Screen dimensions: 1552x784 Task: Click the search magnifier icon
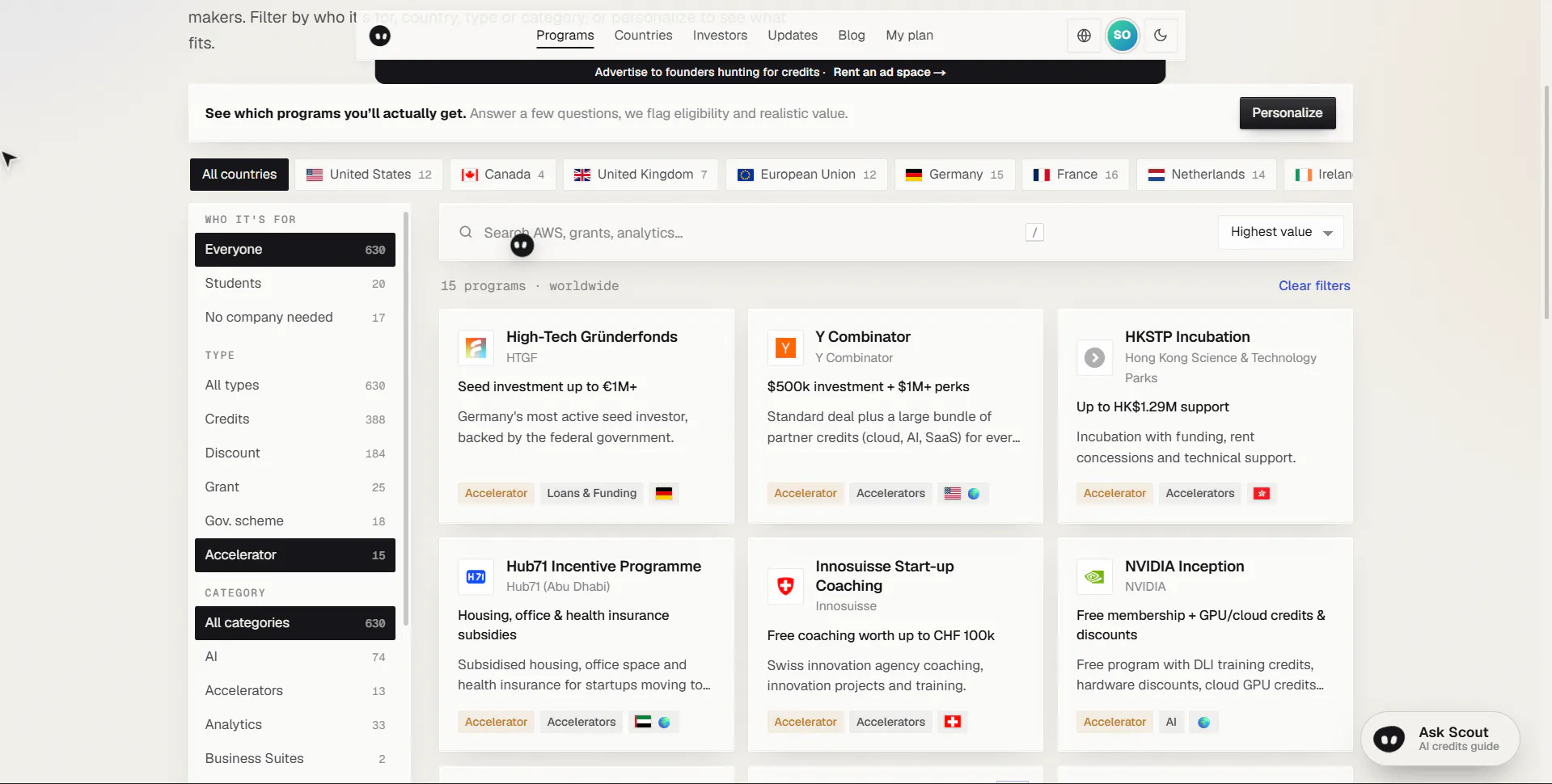(466, 233)
